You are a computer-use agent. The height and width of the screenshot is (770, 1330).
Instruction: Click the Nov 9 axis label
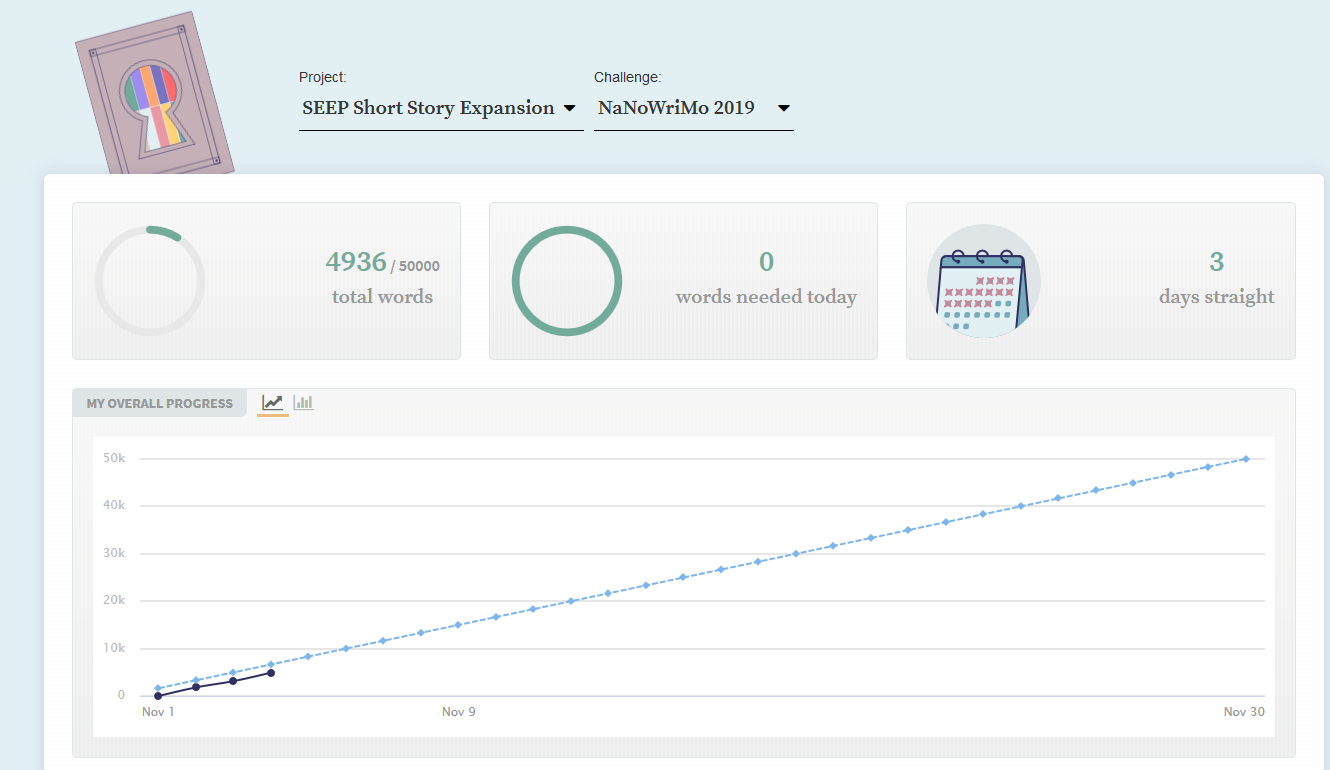(459, 712)
